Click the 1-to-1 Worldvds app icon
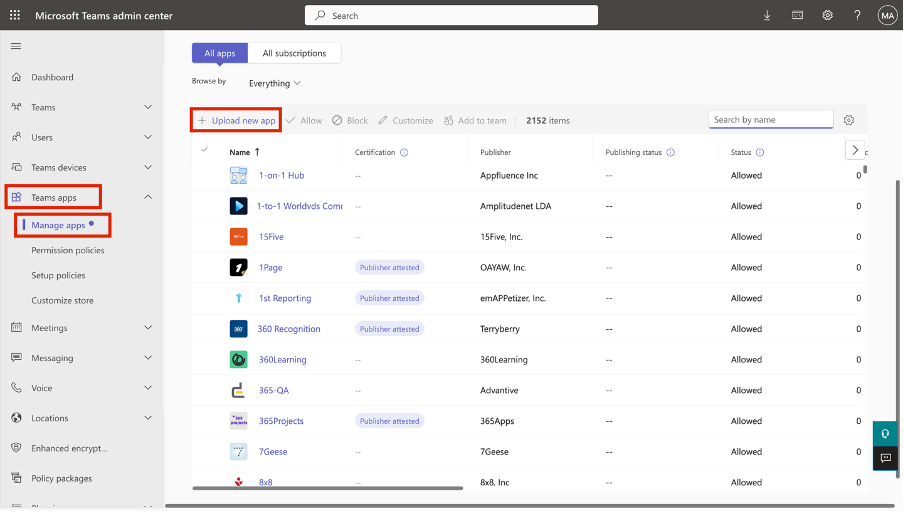 click(239, 206)
